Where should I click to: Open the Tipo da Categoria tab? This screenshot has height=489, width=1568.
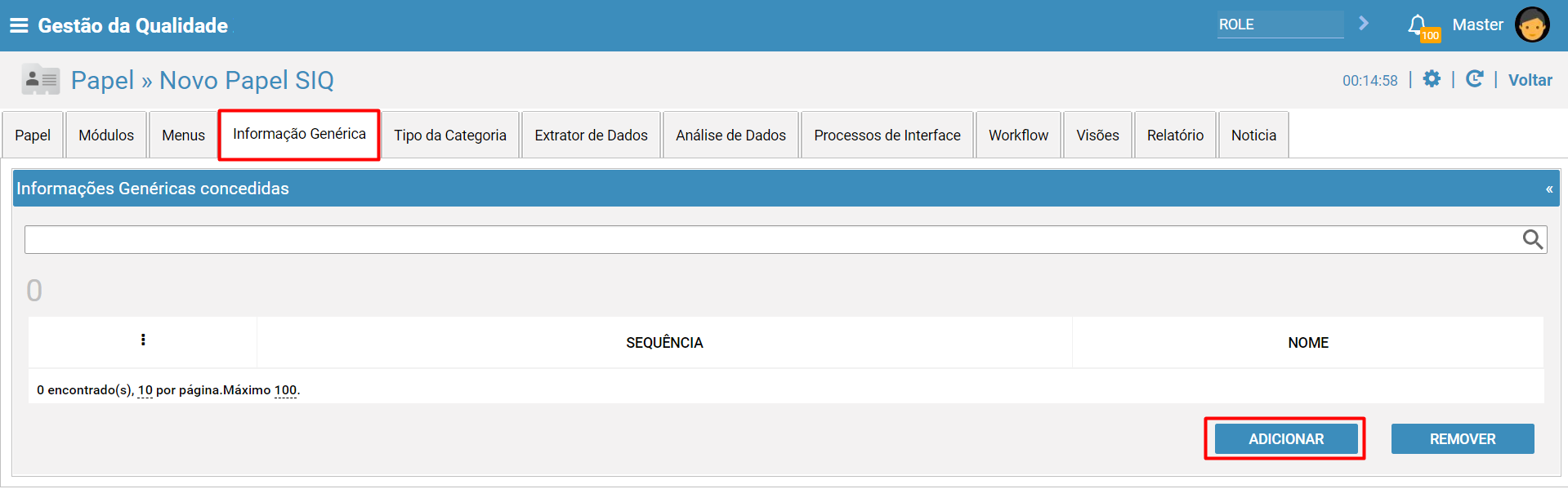click(450, 135)
